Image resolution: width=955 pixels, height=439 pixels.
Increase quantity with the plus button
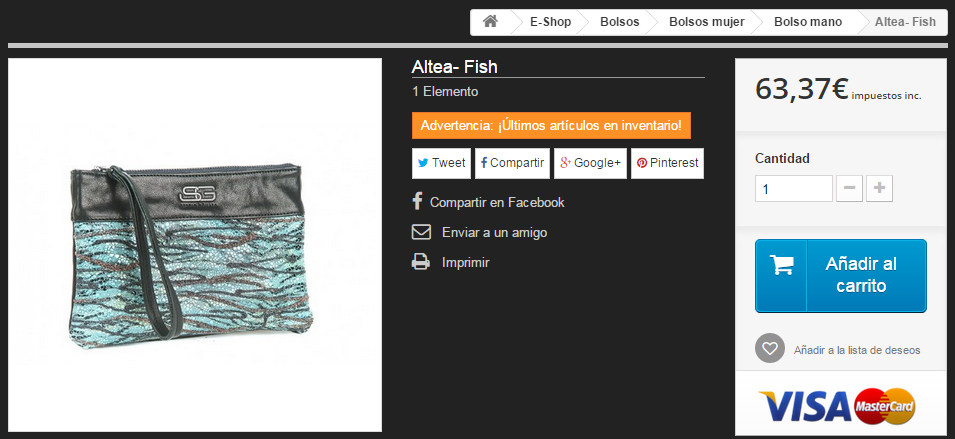point(879,189)
